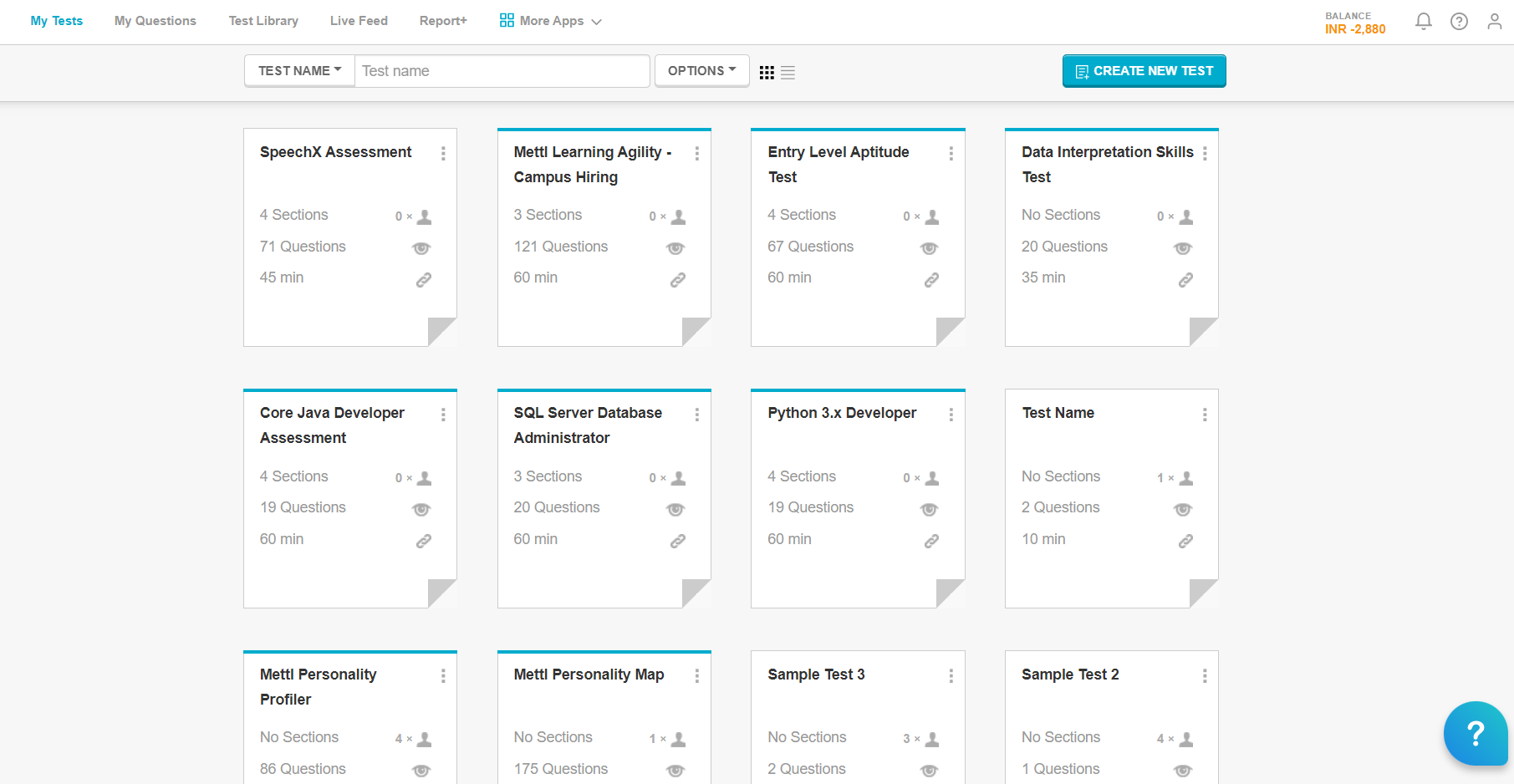
Task: Open the floating blue help chat bubble
Action: coord(1476,733)
